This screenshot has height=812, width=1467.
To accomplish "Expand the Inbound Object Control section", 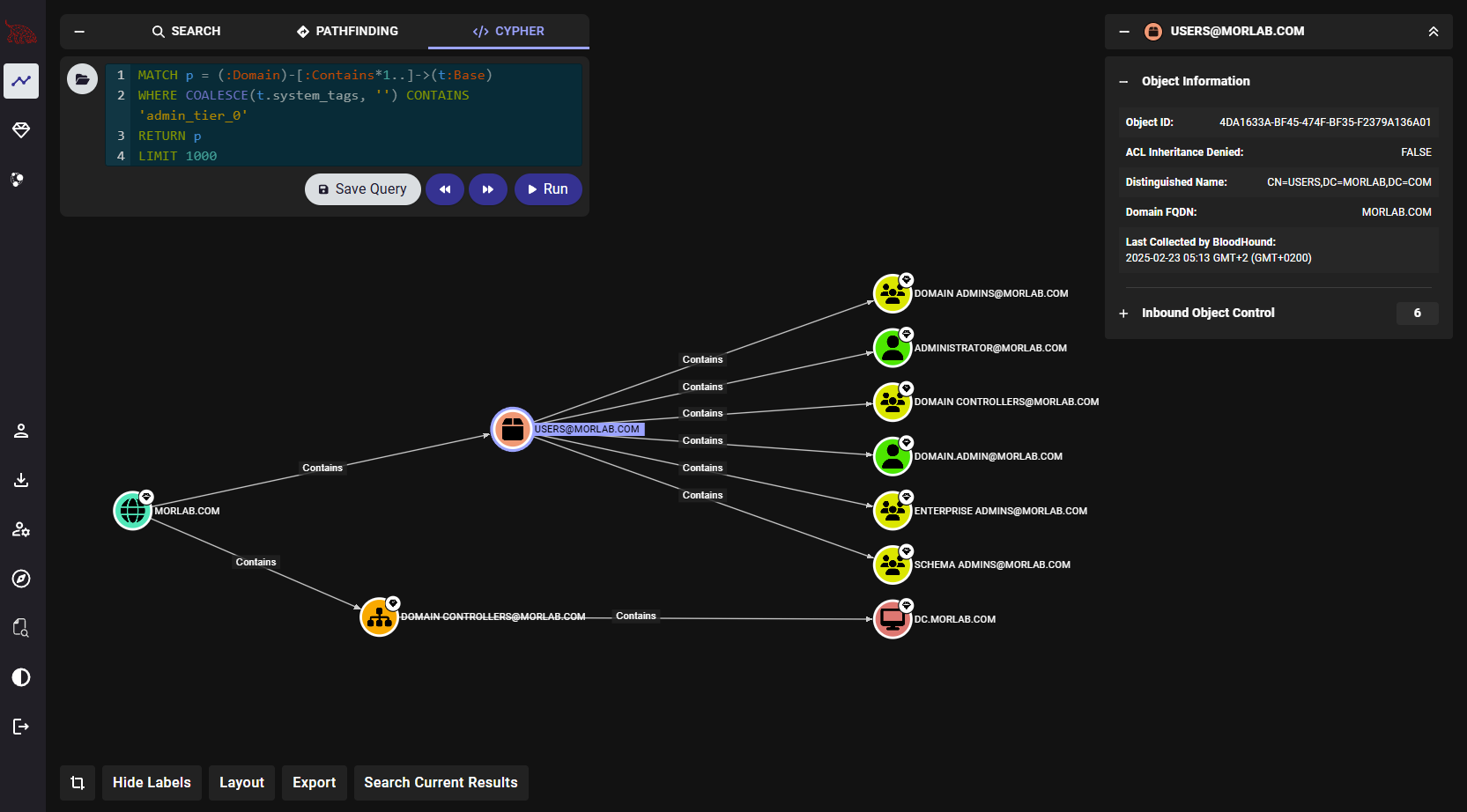I will 1123,313.
